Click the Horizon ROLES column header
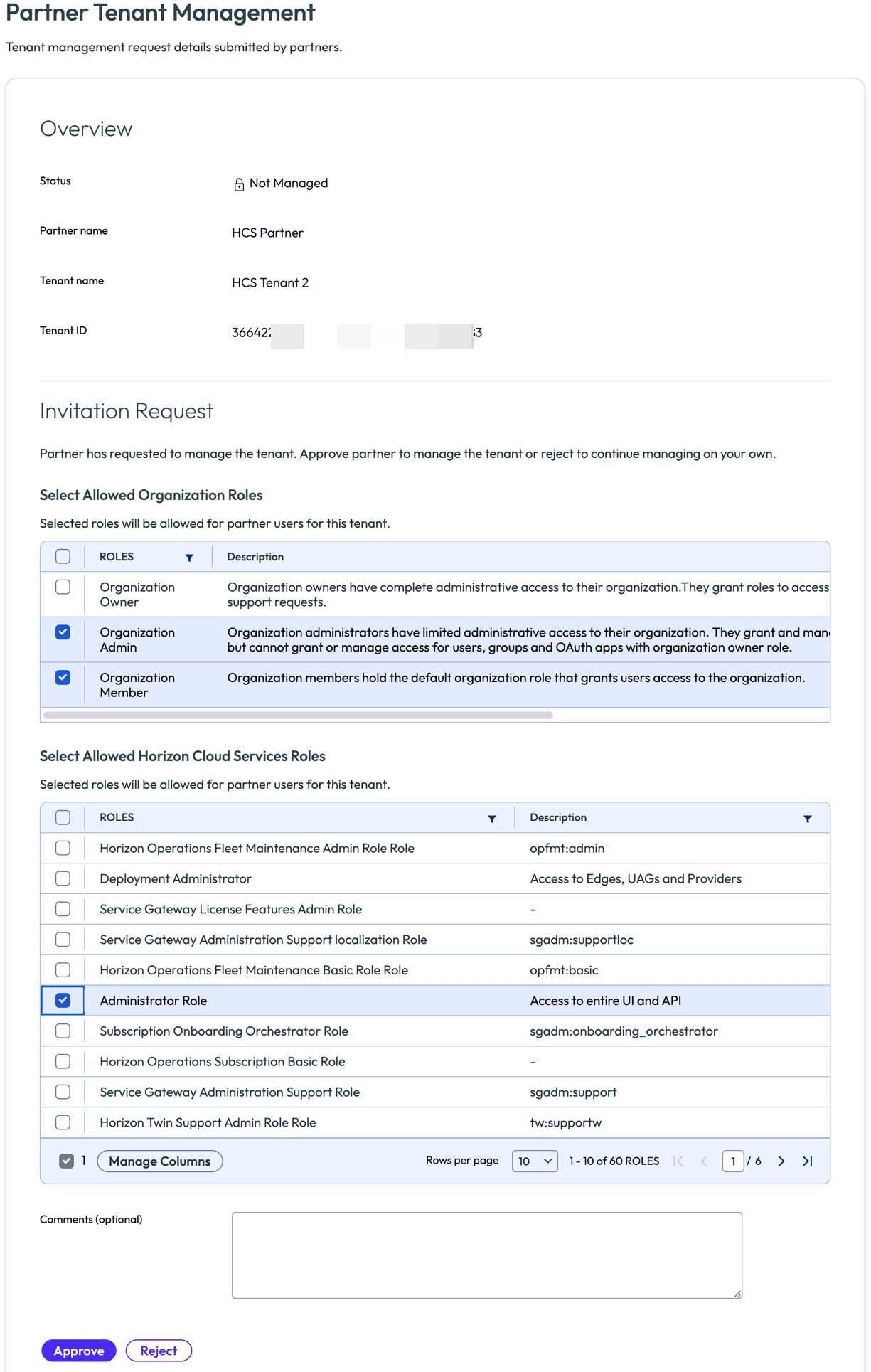This screenshot has width=871, height=1372. (117, 818)
